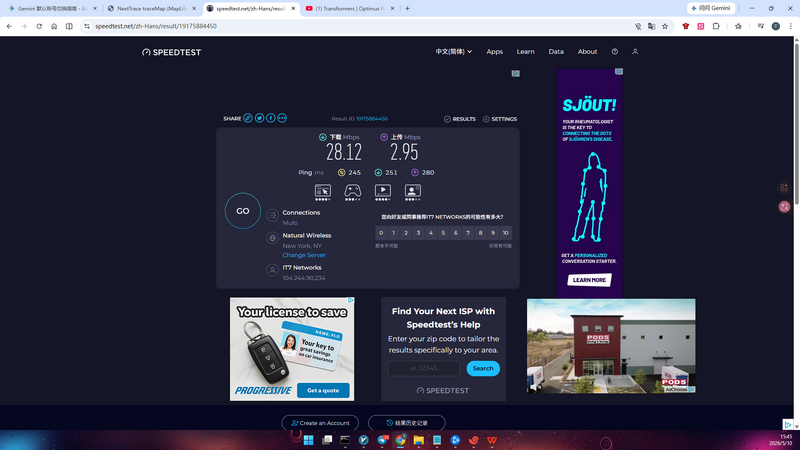Bookmark this page with star icon
The width and height of the screenshot is (800, 450).
tap(665, 26)
